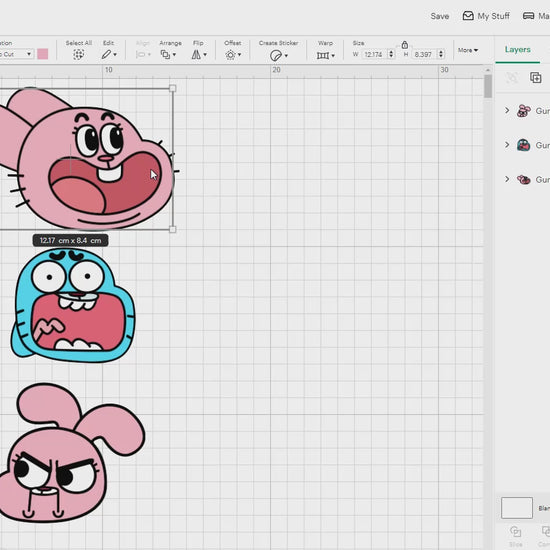Click the top-right selection handle
This screenshot has height=550, width=550.
[x=172, y=88]
